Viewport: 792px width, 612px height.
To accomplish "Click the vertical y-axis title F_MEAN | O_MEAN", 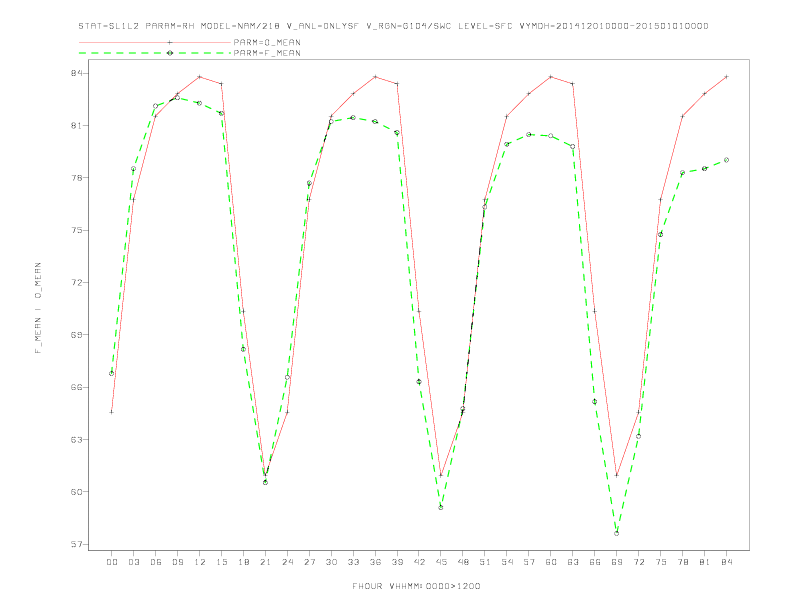I will point(38,308).
